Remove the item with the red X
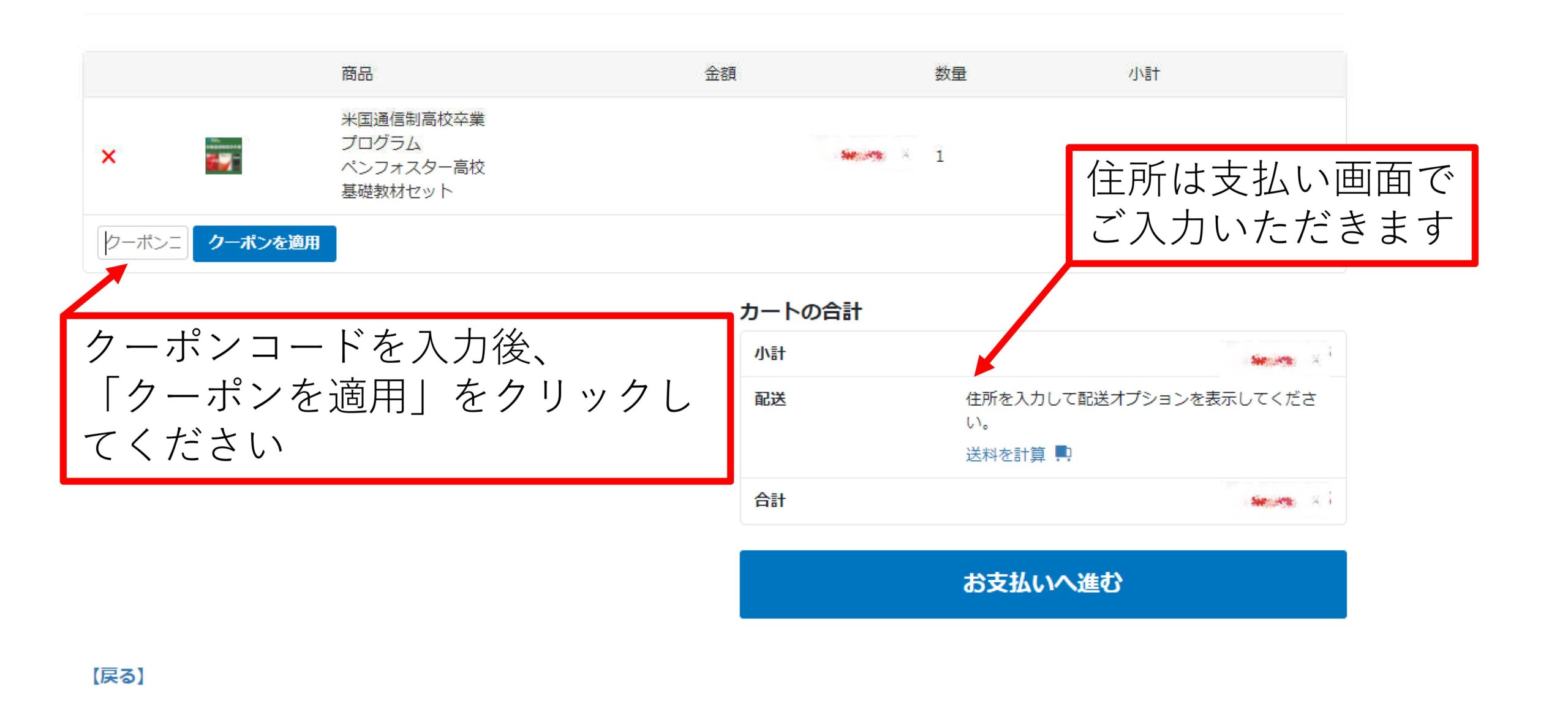The image size is (1568, 706). pyautogui.click(x=108, y=156)
